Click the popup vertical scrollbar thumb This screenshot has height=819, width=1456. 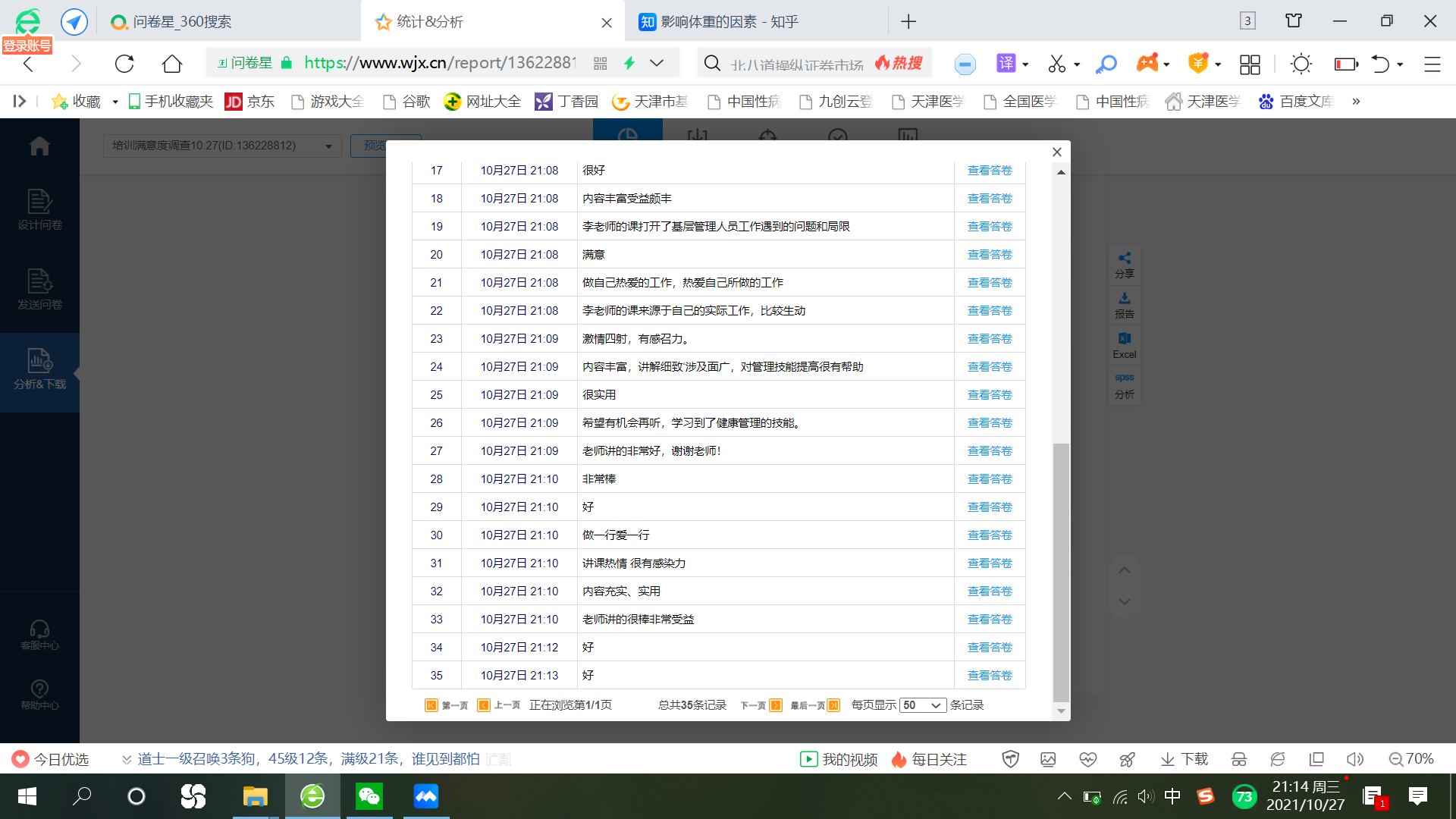(1061, 573)
